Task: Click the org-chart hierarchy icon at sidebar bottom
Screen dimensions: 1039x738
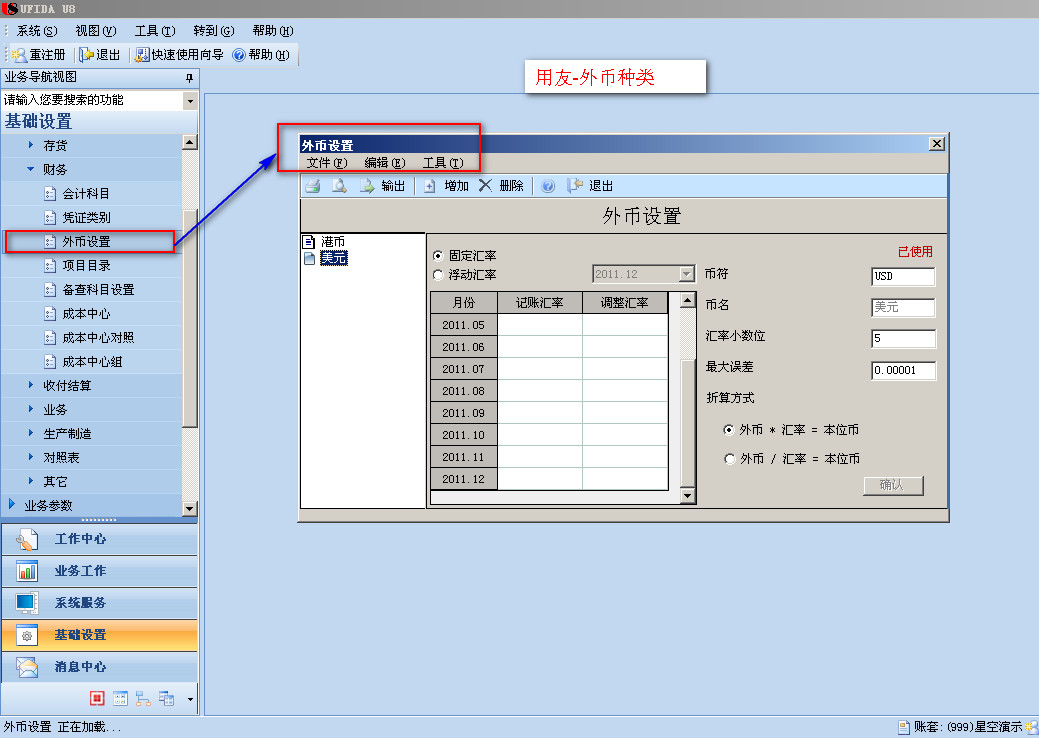Action: pos(143,698)
